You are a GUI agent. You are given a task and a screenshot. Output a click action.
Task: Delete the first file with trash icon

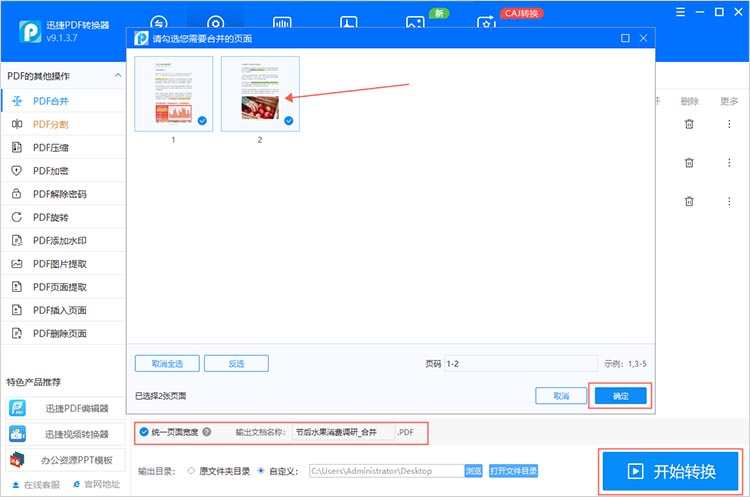pos(689,124)
